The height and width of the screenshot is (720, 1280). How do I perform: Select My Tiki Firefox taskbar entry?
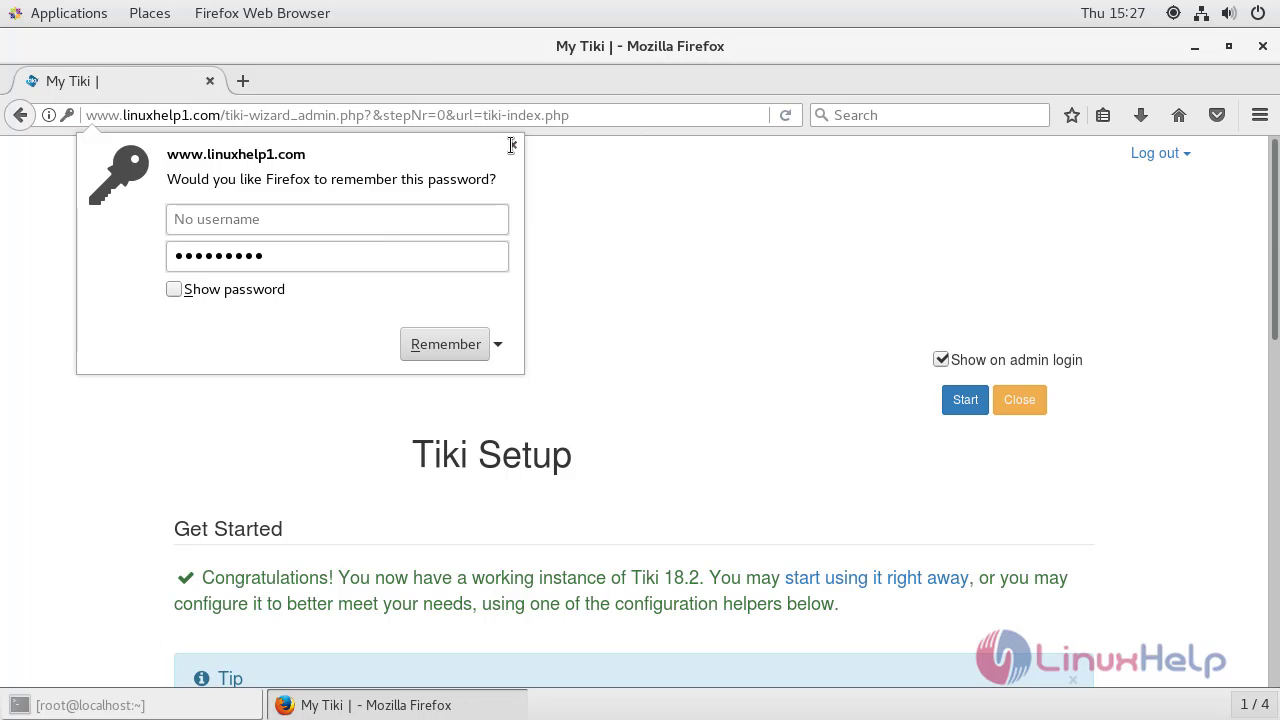pyautogui.click(x=397, y=705)
